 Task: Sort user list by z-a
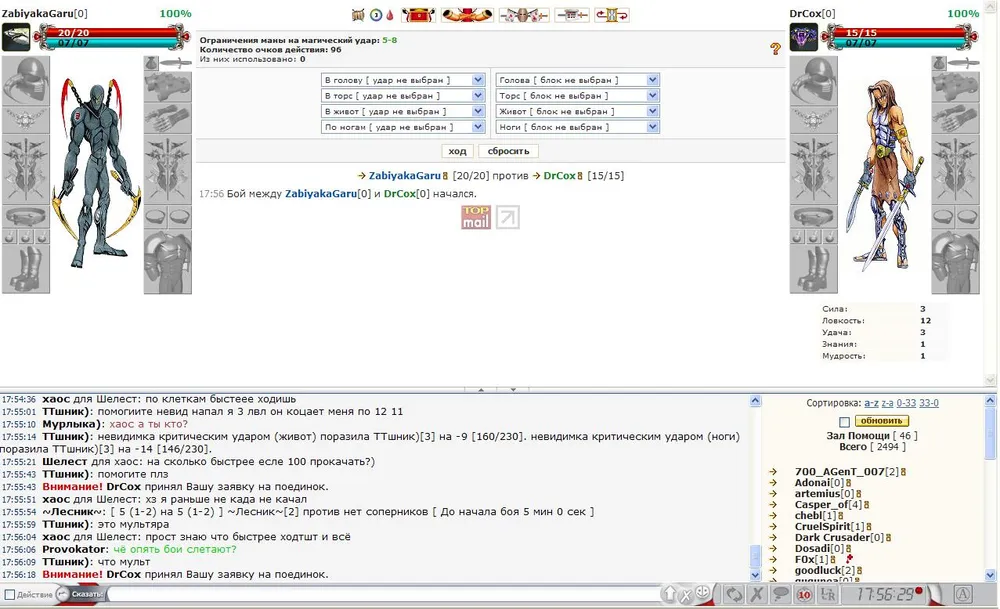click(887, 403)
